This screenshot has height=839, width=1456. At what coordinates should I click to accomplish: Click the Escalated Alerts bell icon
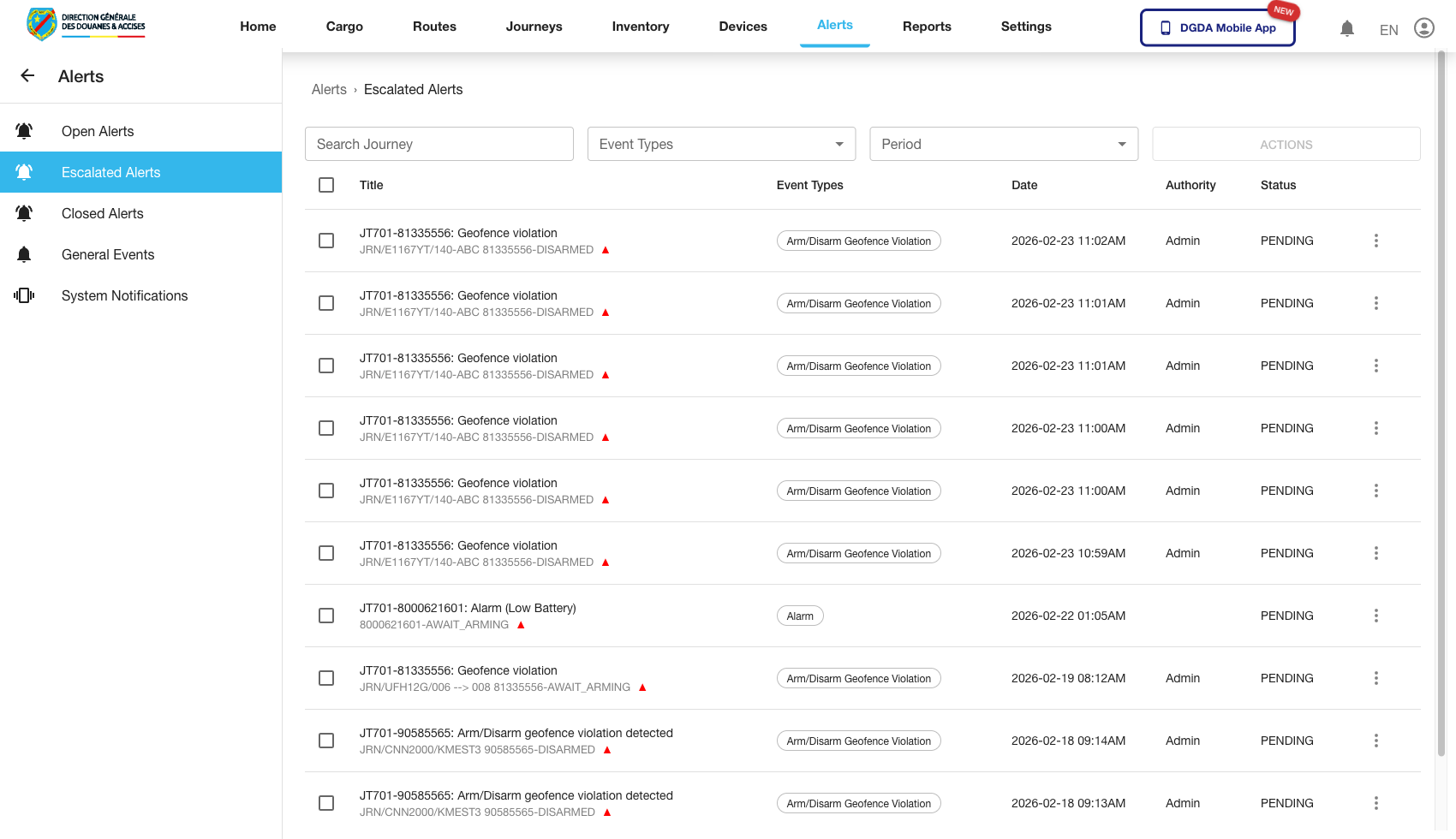point(24,171)
